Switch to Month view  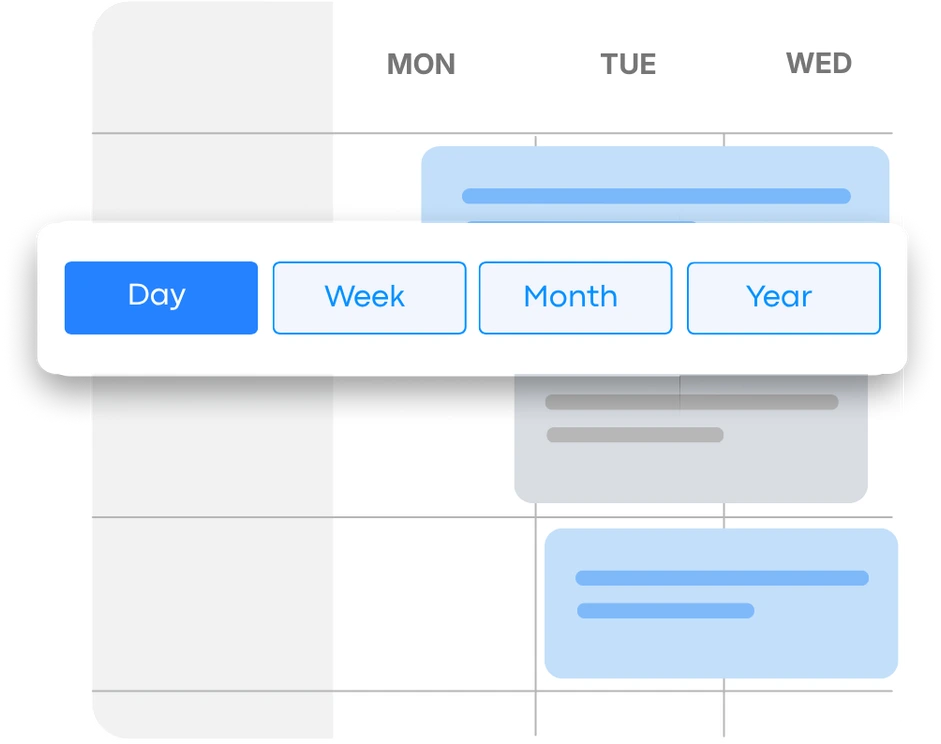pyautogui.click(x=575, y=296)
